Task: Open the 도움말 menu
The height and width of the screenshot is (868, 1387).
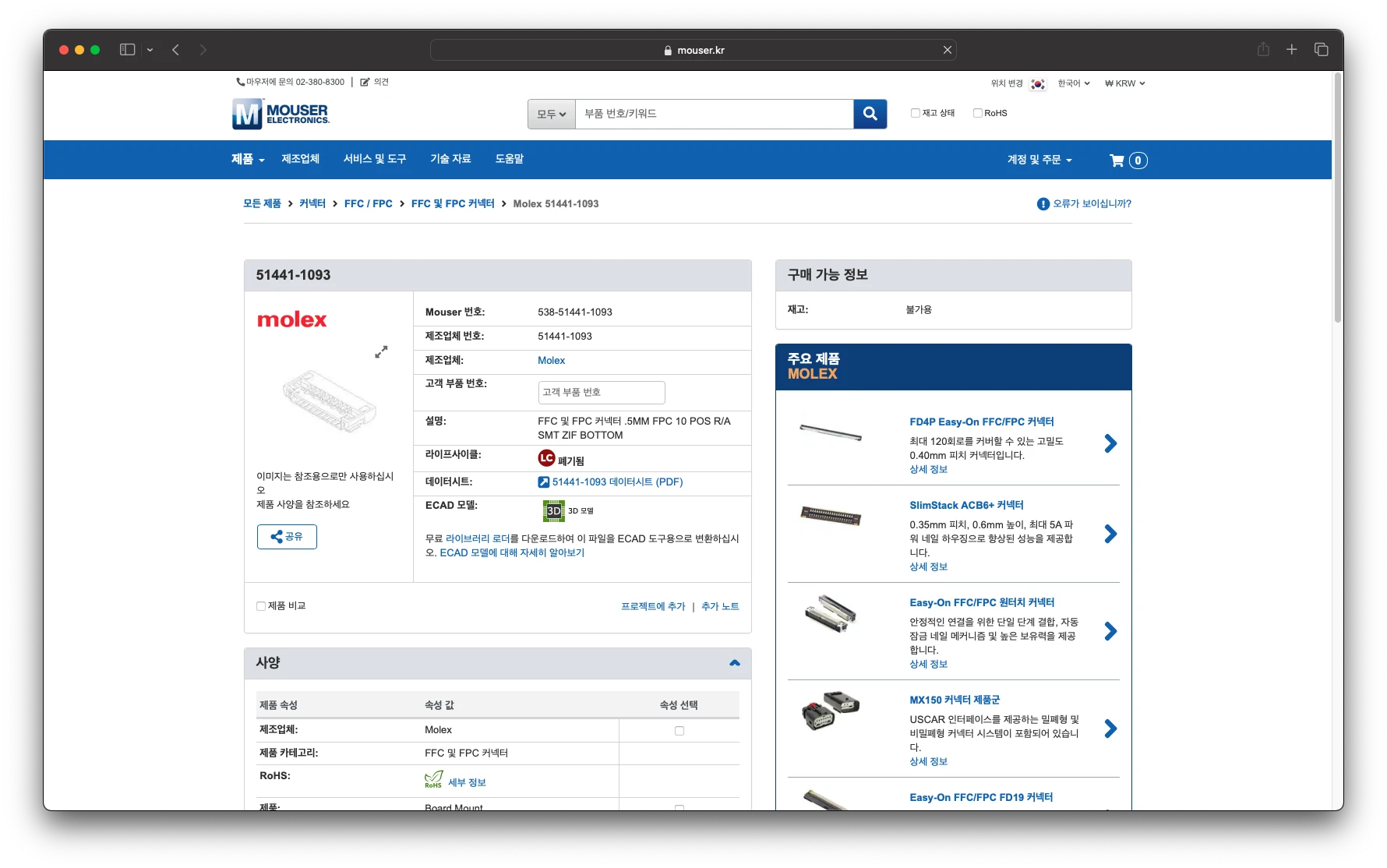Action: click(508, 159)
